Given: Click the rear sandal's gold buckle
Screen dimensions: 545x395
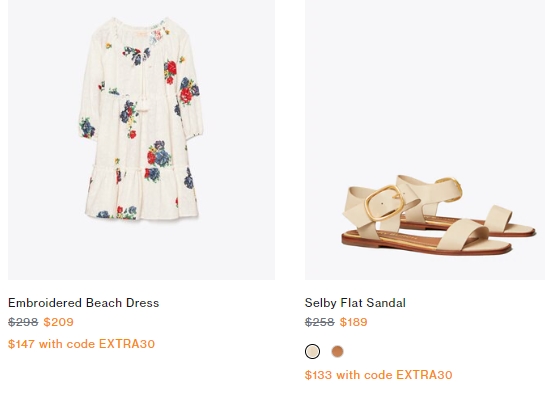Looking at the screenshot, I should point(450,188).
